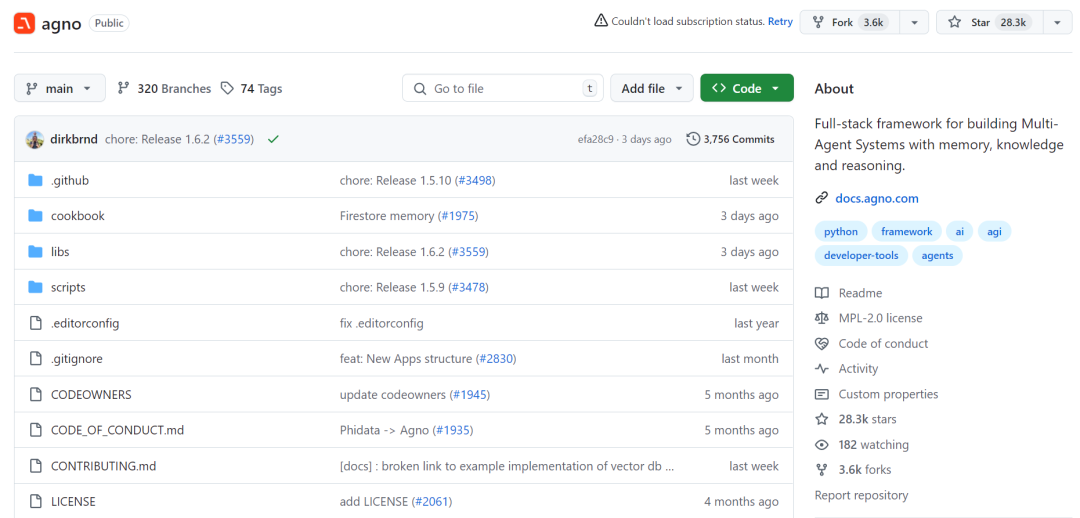
Task: Open the main branch selector dropdown
Action: 60,88
